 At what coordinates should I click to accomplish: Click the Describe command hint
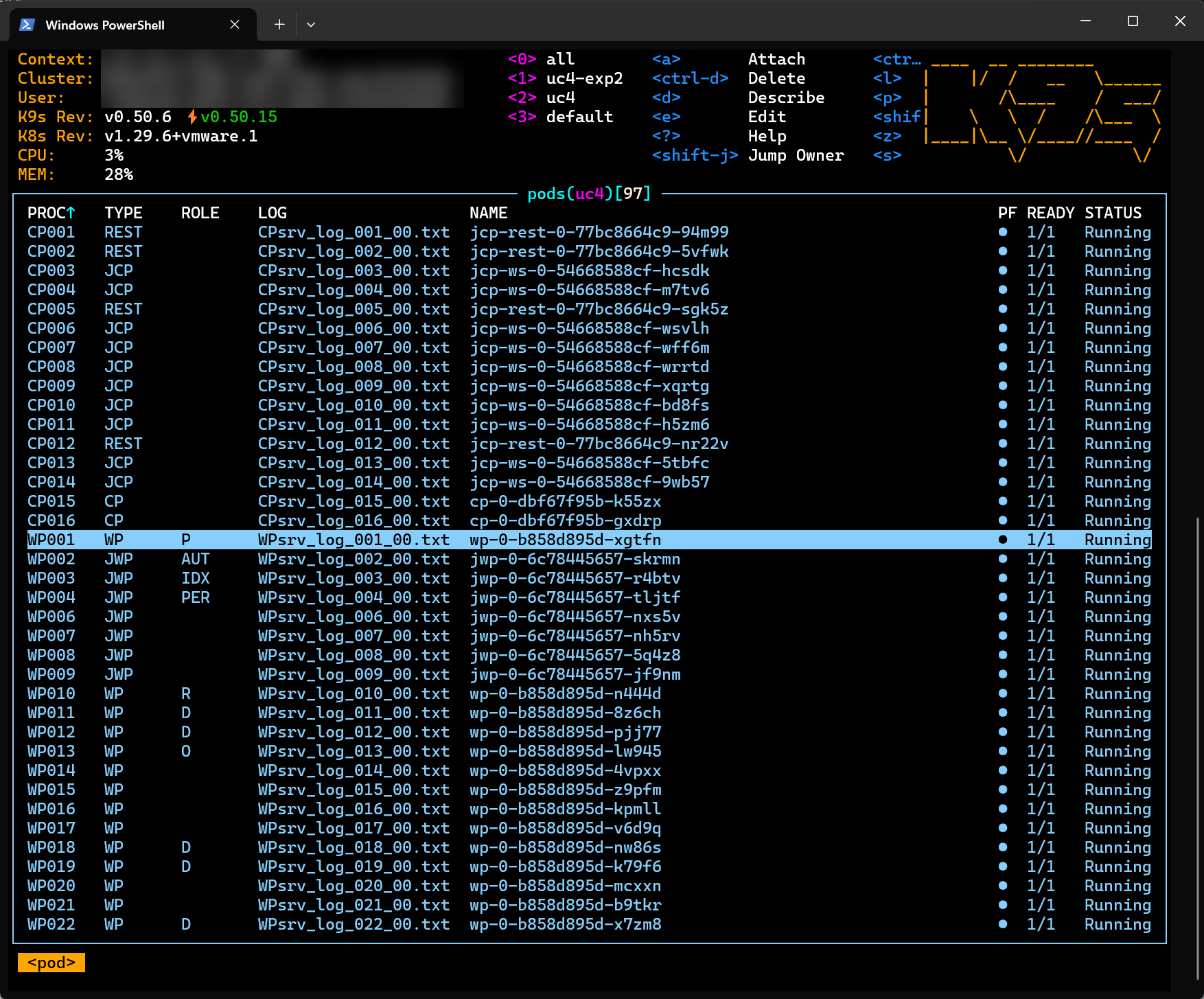(786, 97)
